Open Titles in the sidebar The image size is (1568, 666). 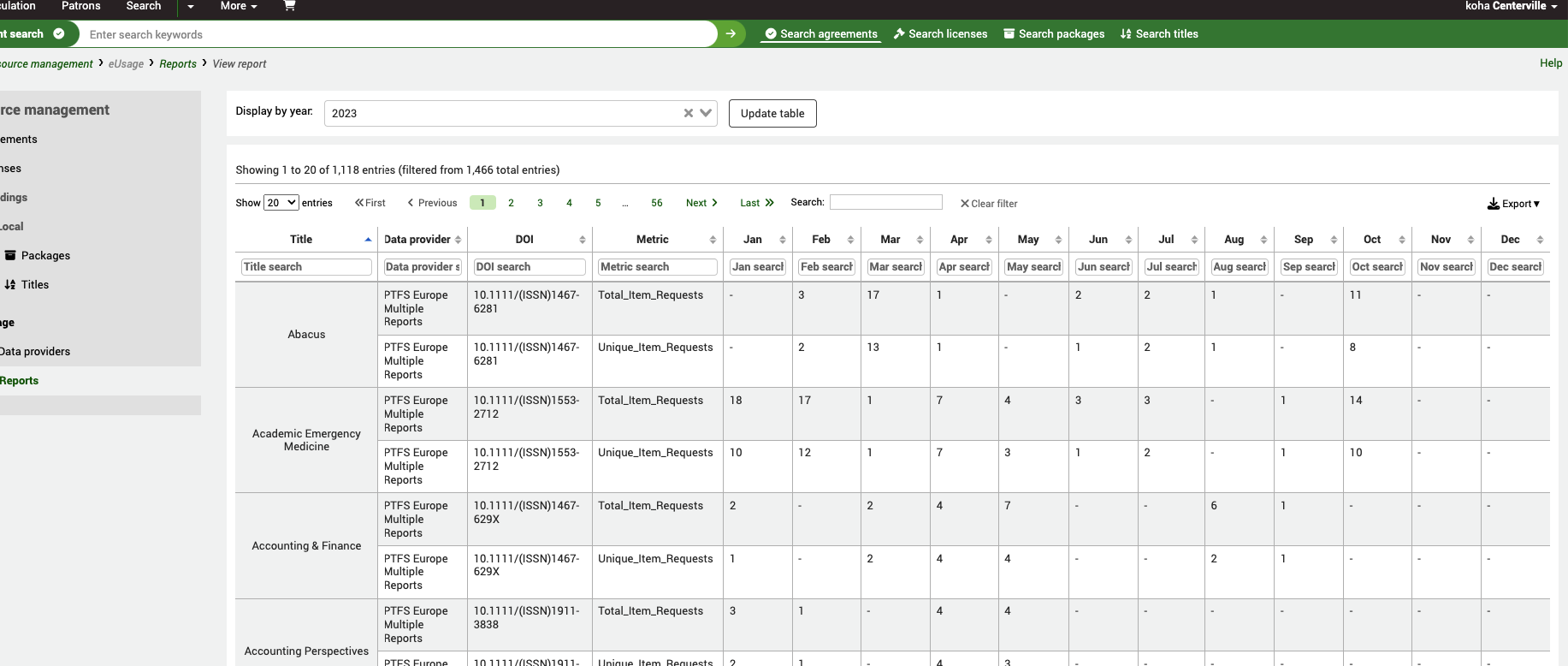(x=34, y=285)
